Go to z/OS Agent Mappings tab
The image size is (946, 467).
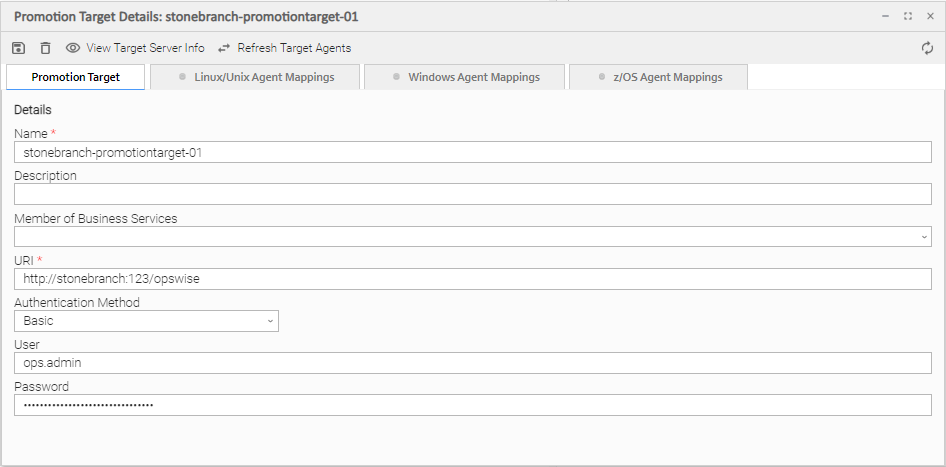(658, 77)
